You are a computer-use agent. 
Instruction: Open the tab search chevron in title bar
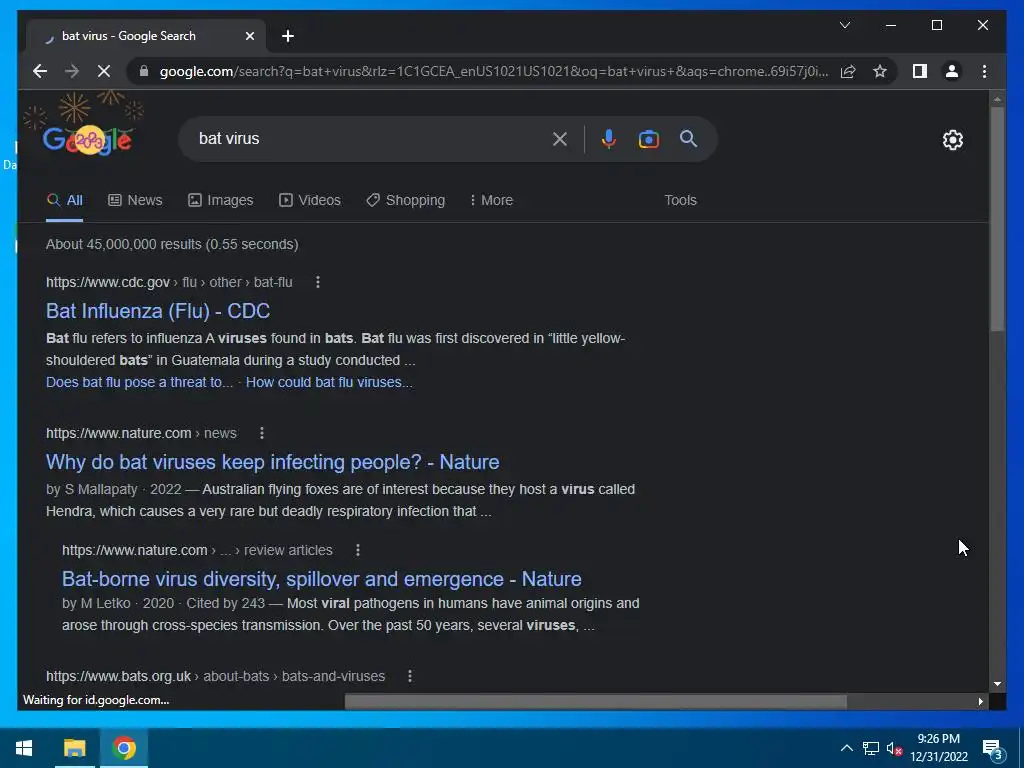844,25
